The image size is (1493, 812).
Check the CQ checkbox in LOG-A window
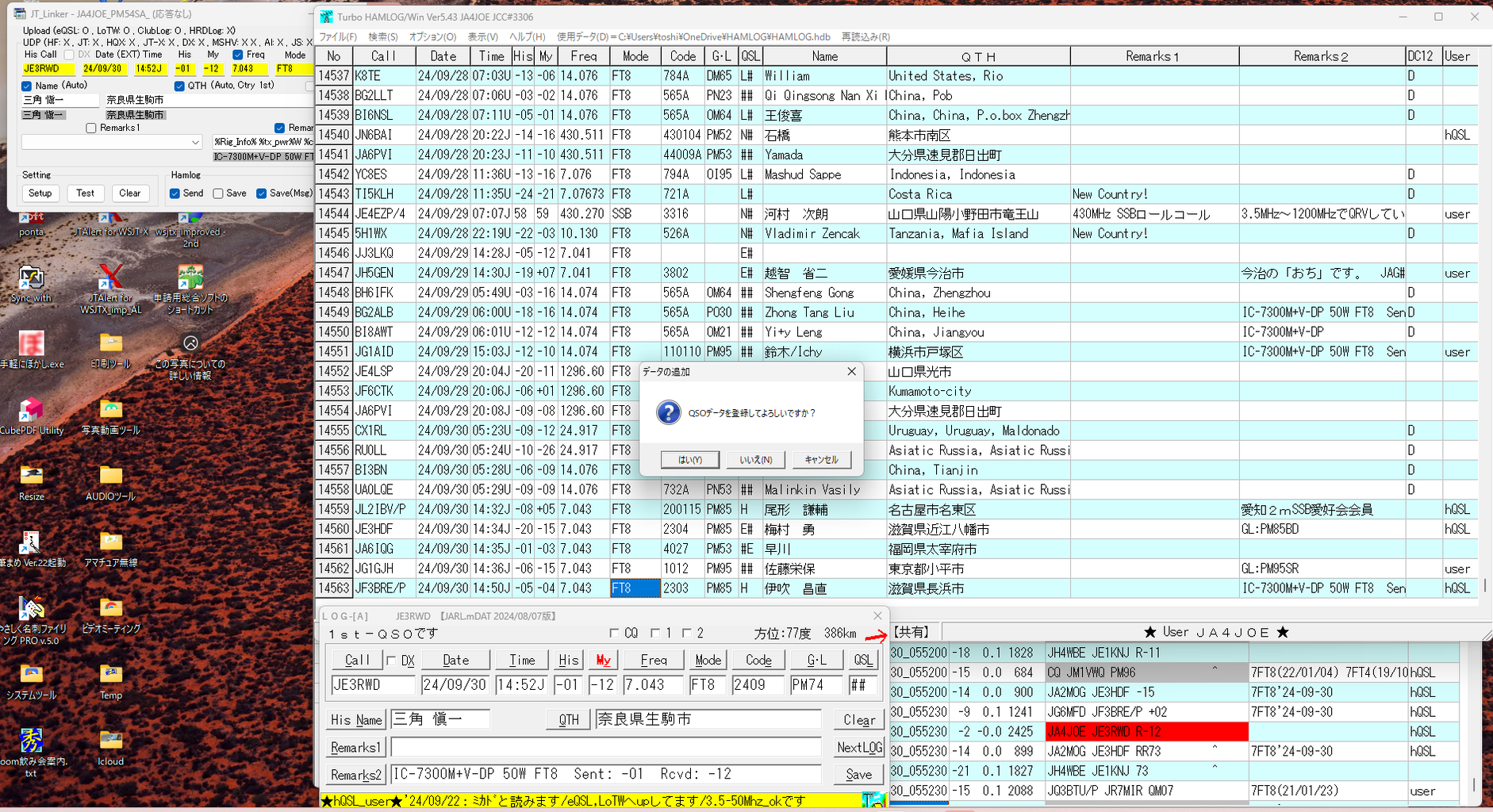[x=614, y=633]
